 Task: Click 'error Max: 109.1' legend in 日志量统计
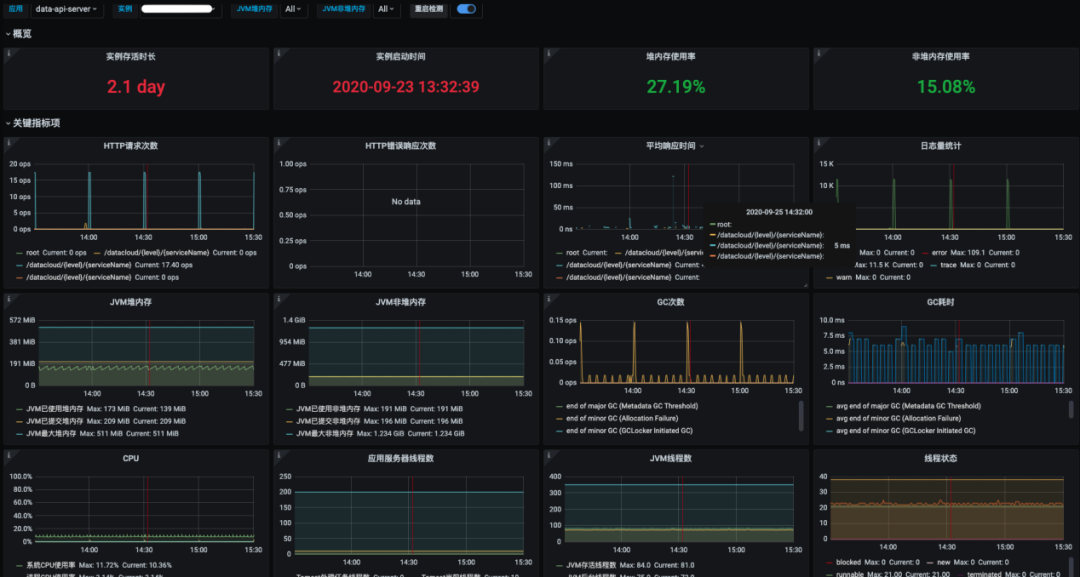[973, 253]
